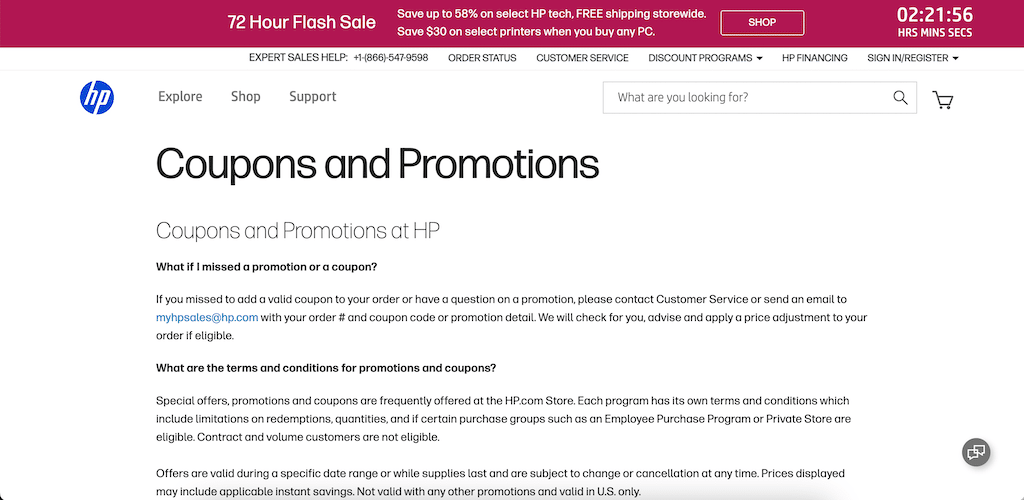The image size is (1024, 500).
Task: Expand the Sign In/Register dropdown
Action: click(912, 58)
